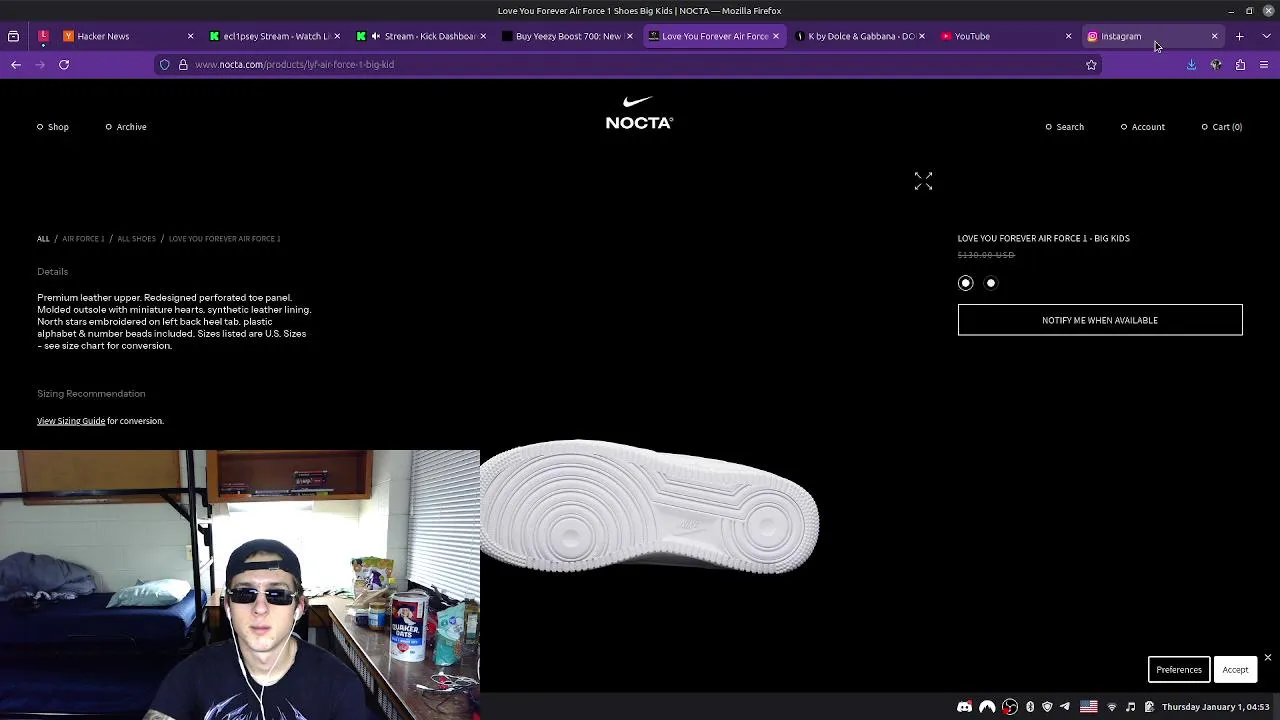Expand the Sizing Recommendation section

tap(91, 394)
